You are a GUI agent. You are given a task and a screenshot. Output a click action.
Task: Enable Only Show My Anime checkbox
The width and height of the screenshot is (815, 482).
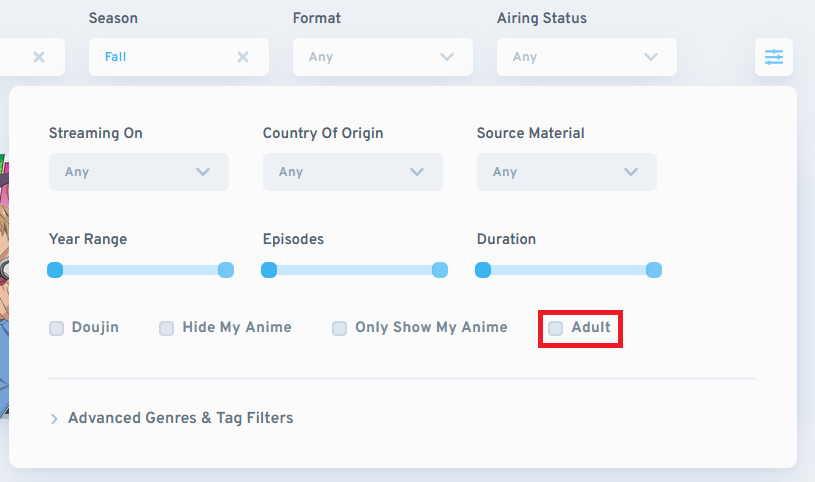(x=339, y=328)
